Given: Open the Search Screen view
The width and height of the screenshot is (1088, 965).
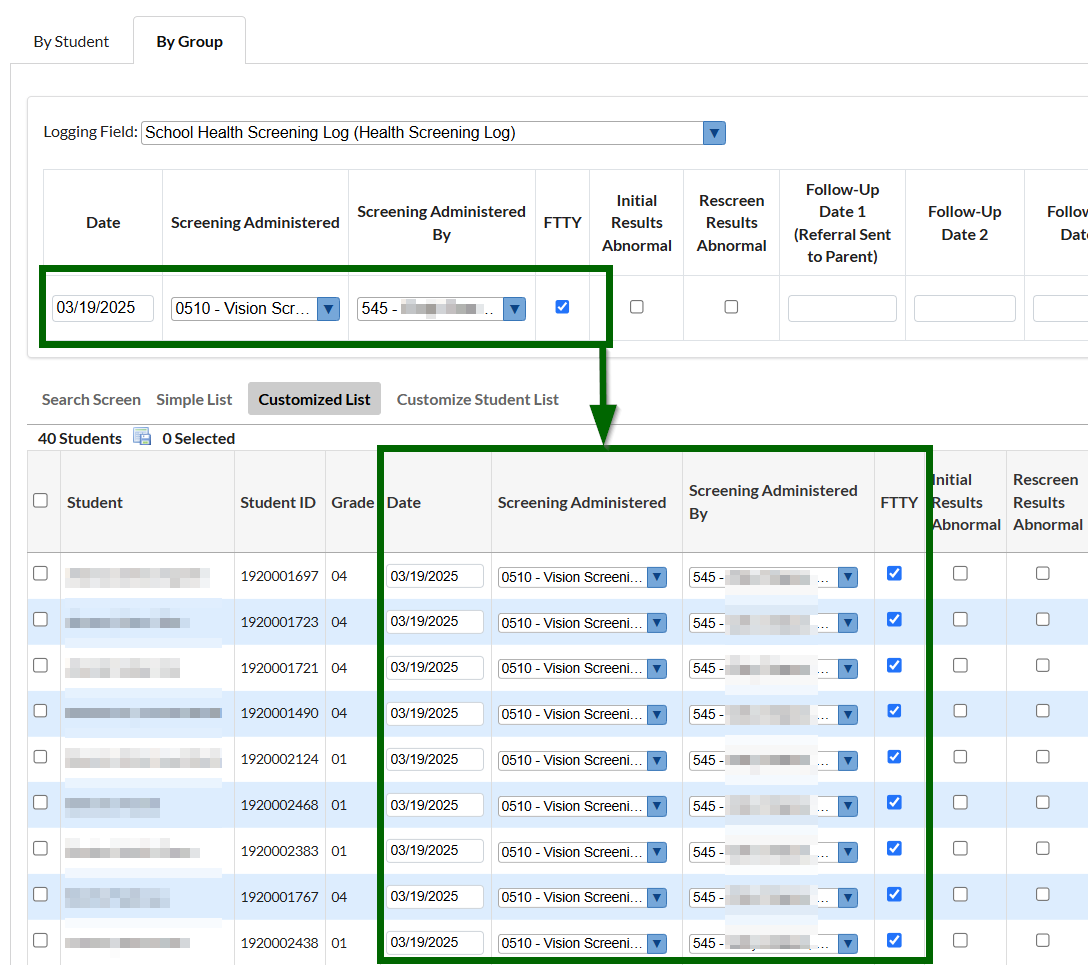Looking at the screenshot, I should tap(91, 400).
